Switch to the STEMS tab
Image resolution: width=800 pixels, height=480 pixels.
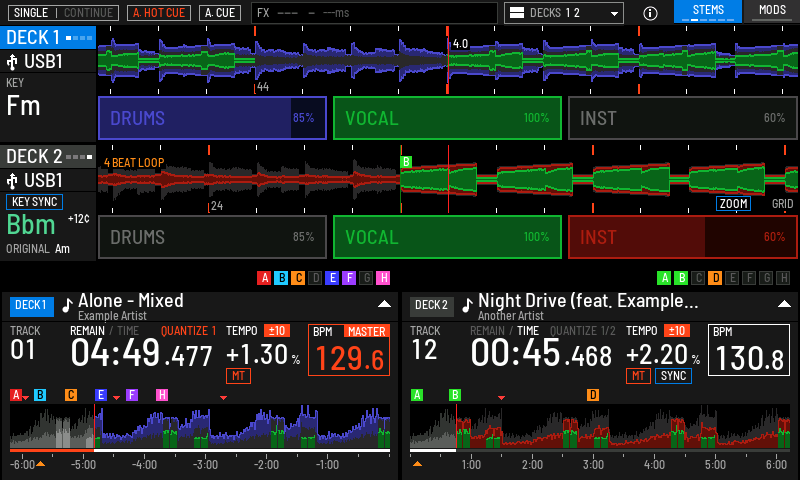[x=708, y=11]
